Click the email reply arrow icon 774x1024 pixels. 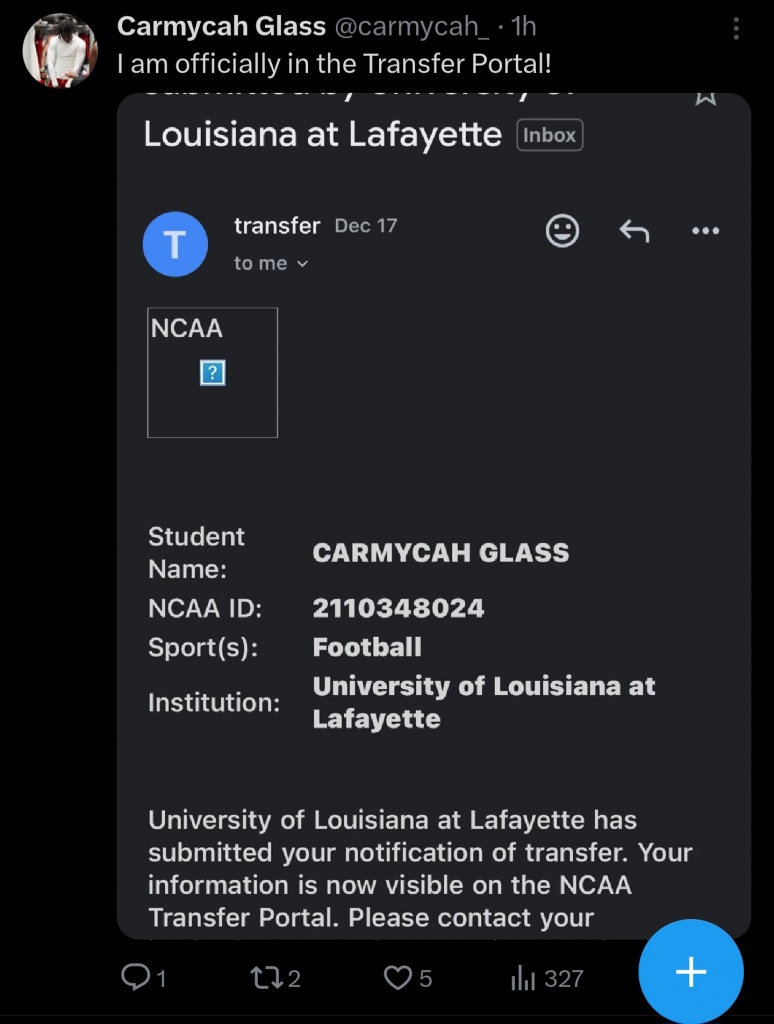634,231
